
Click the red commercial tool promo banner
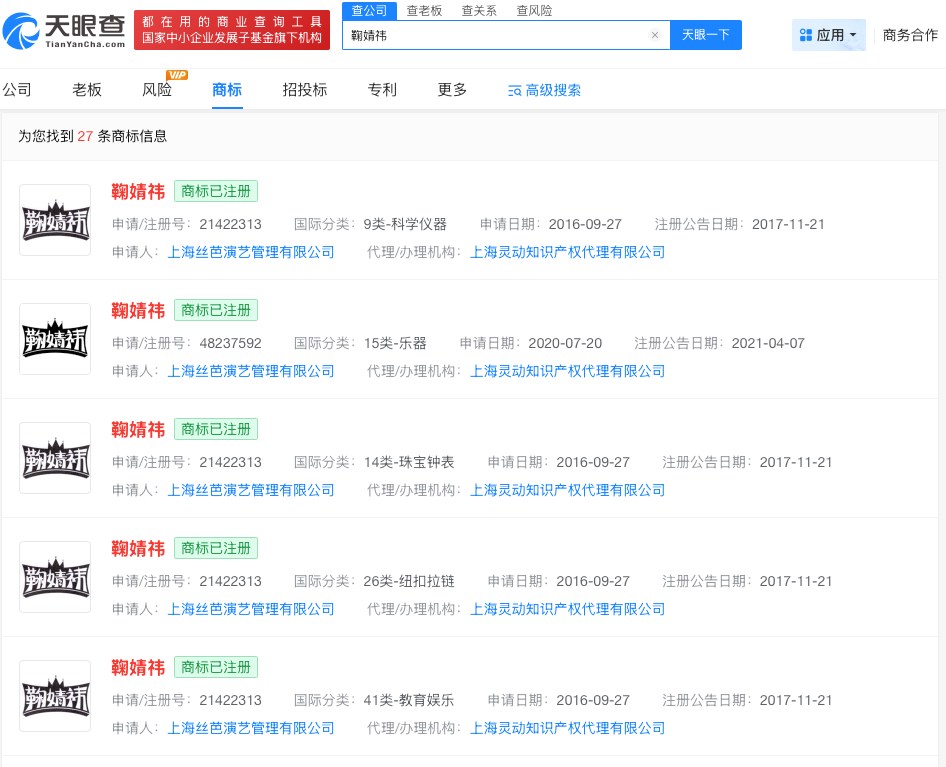tap(232, 28)
